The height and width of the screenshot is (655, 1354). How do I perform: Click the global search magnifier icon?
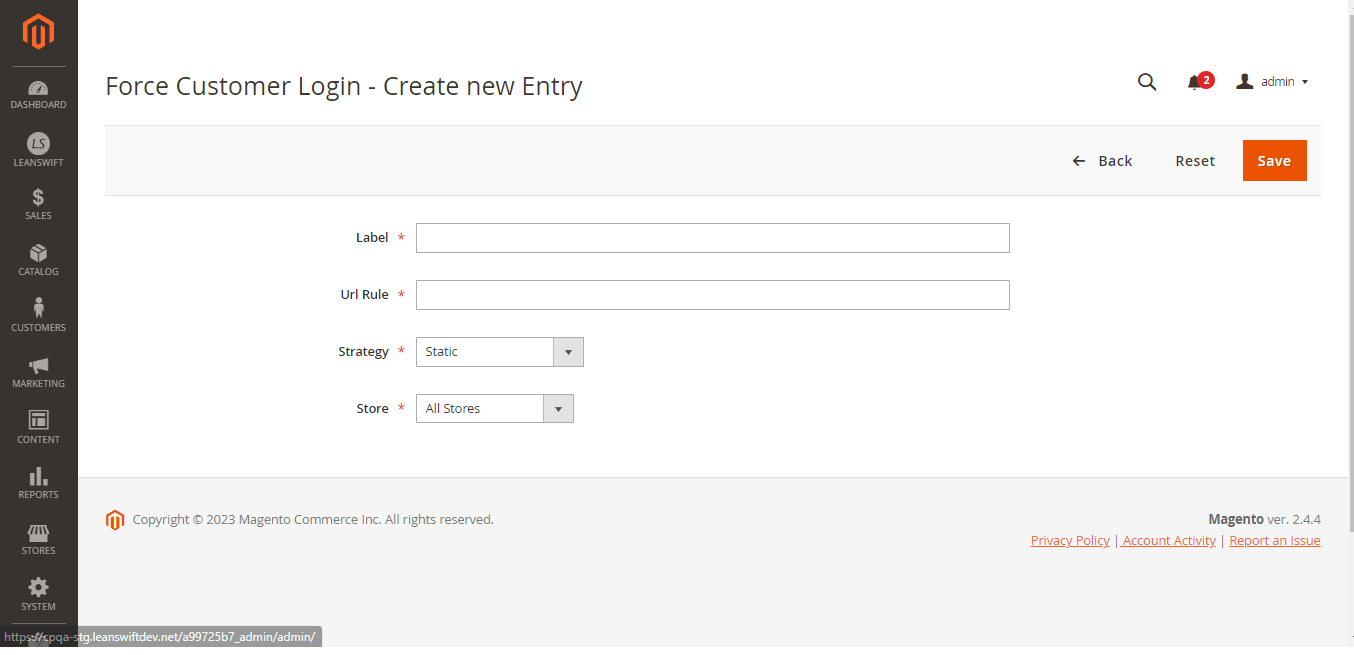click(1146, 81)
